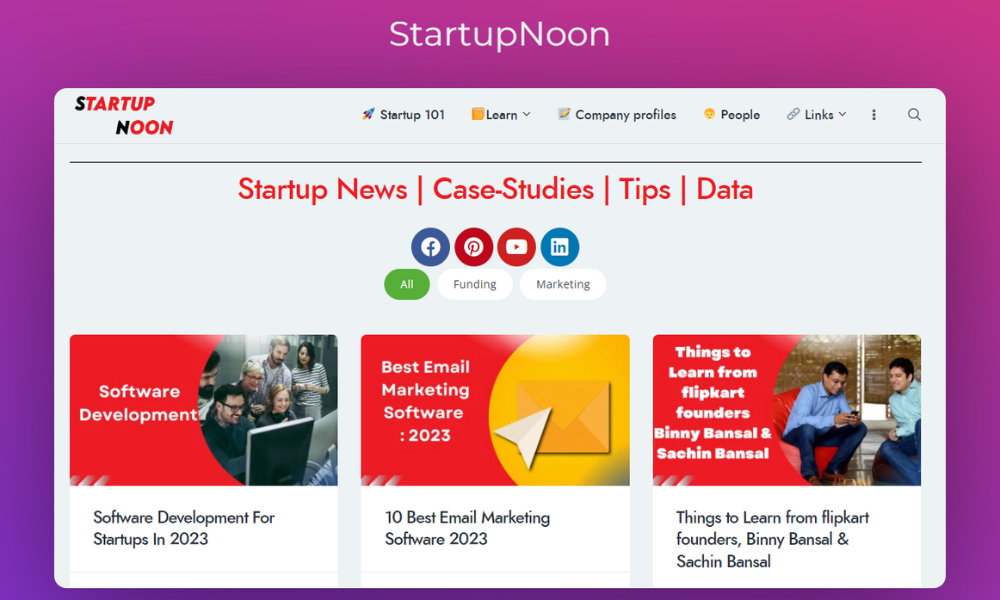Select the All filter pill
This screenshot has height=600, width=1000.
coord(407,284)
